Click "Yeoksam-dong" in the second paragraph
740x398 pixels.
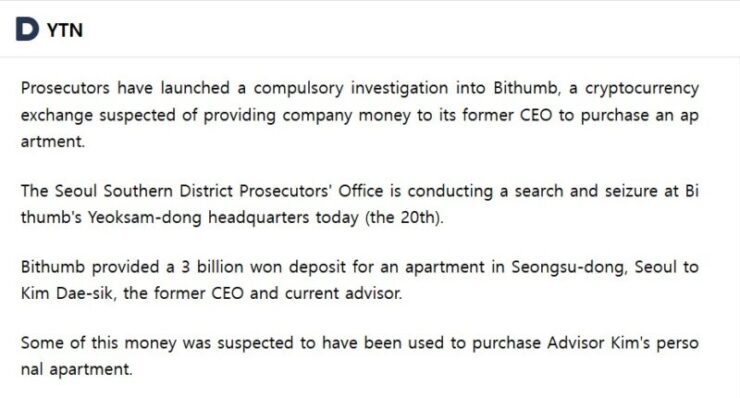(144, 218)
